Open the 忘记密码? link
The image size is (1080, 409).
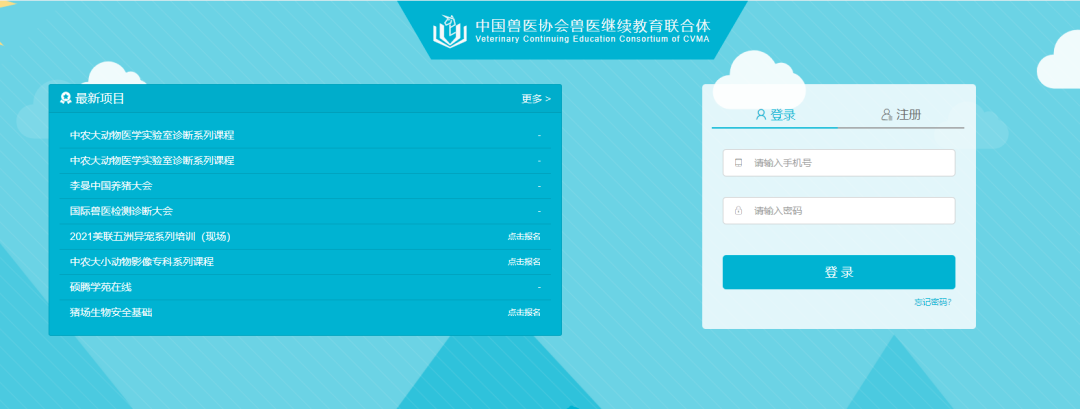pos(933,302)
